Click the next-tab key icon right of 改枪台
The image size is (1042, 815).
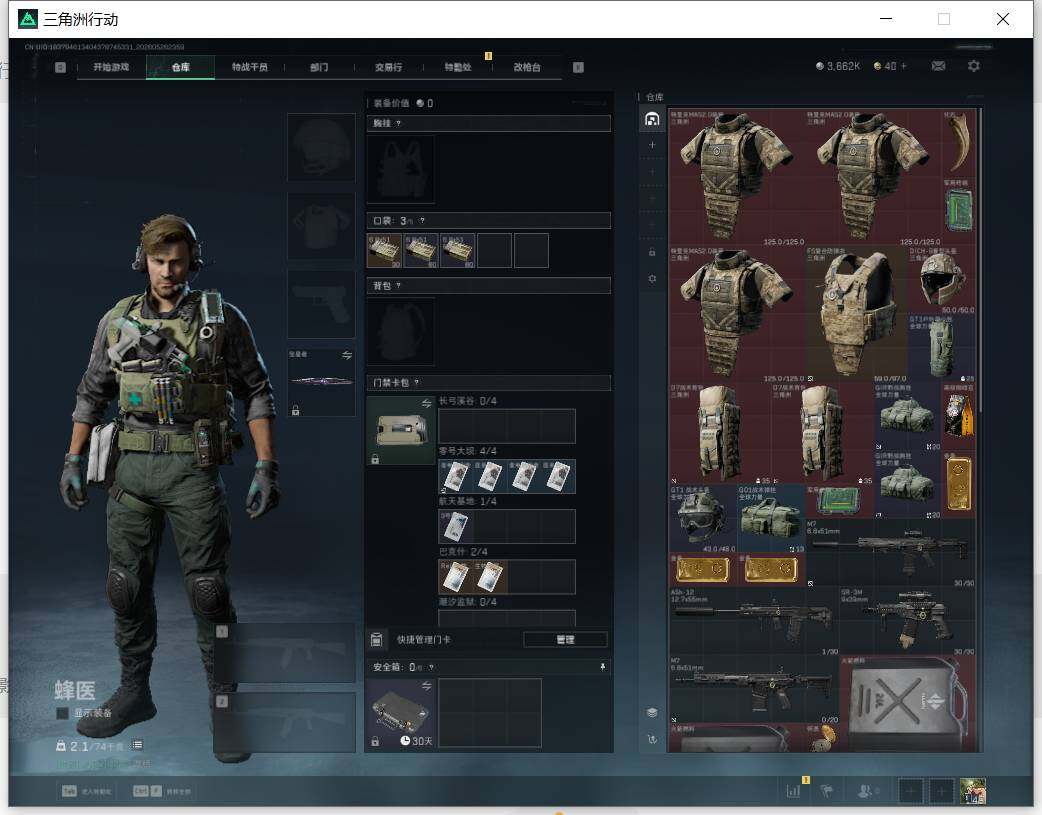click(x=578, y=67)
